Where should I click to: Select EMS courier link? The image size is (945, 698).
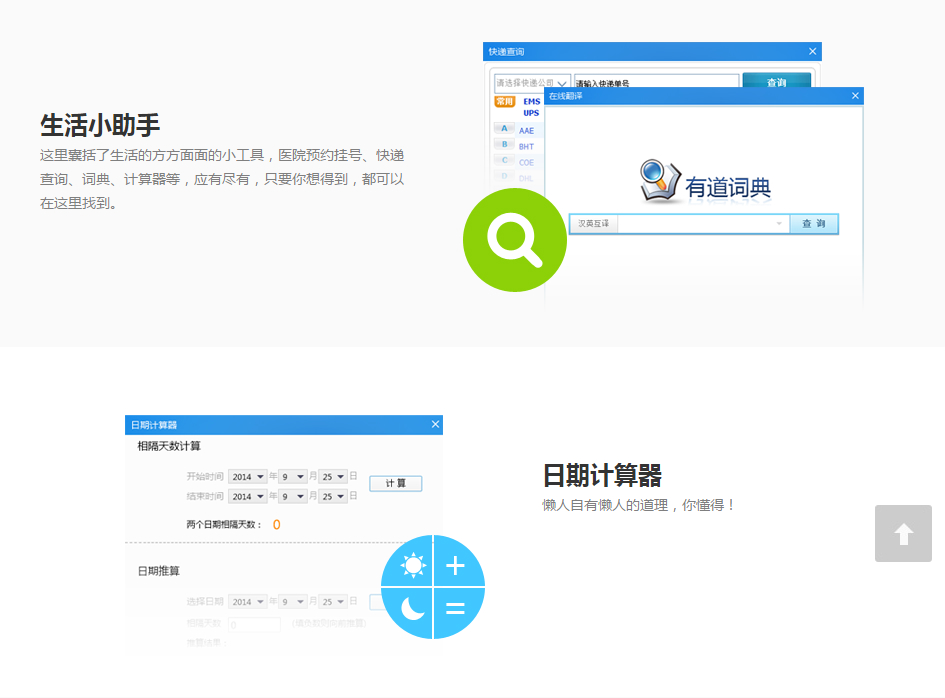point(532,101)
